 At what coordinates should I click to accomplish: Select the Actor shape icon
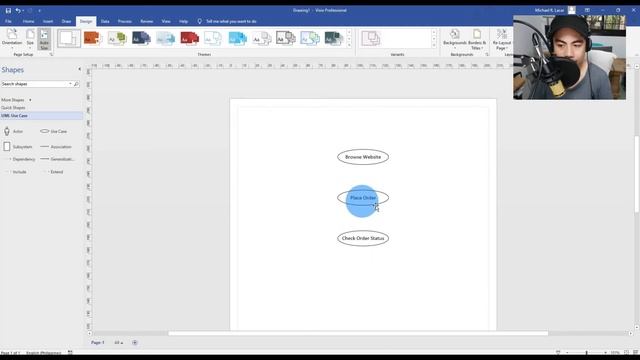(7, 131)
